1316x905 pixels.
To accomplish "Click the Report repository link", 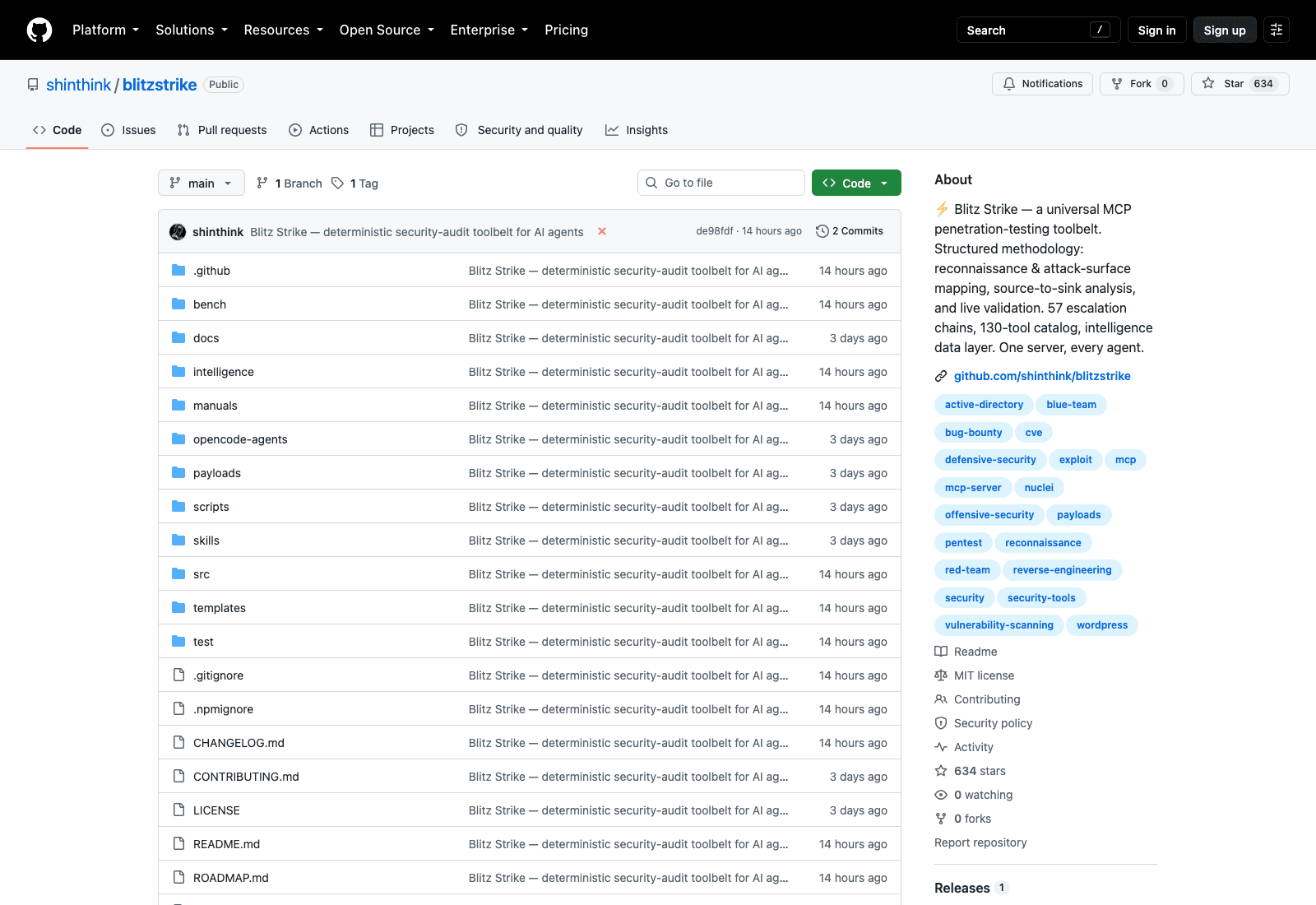I will (x=980, y=842).
